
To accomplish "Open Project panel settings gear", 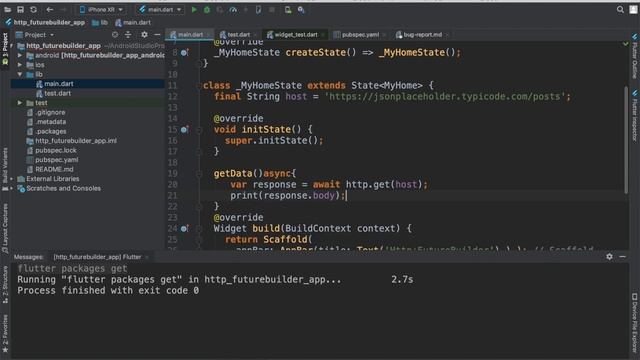I will [x=144, y=35].
